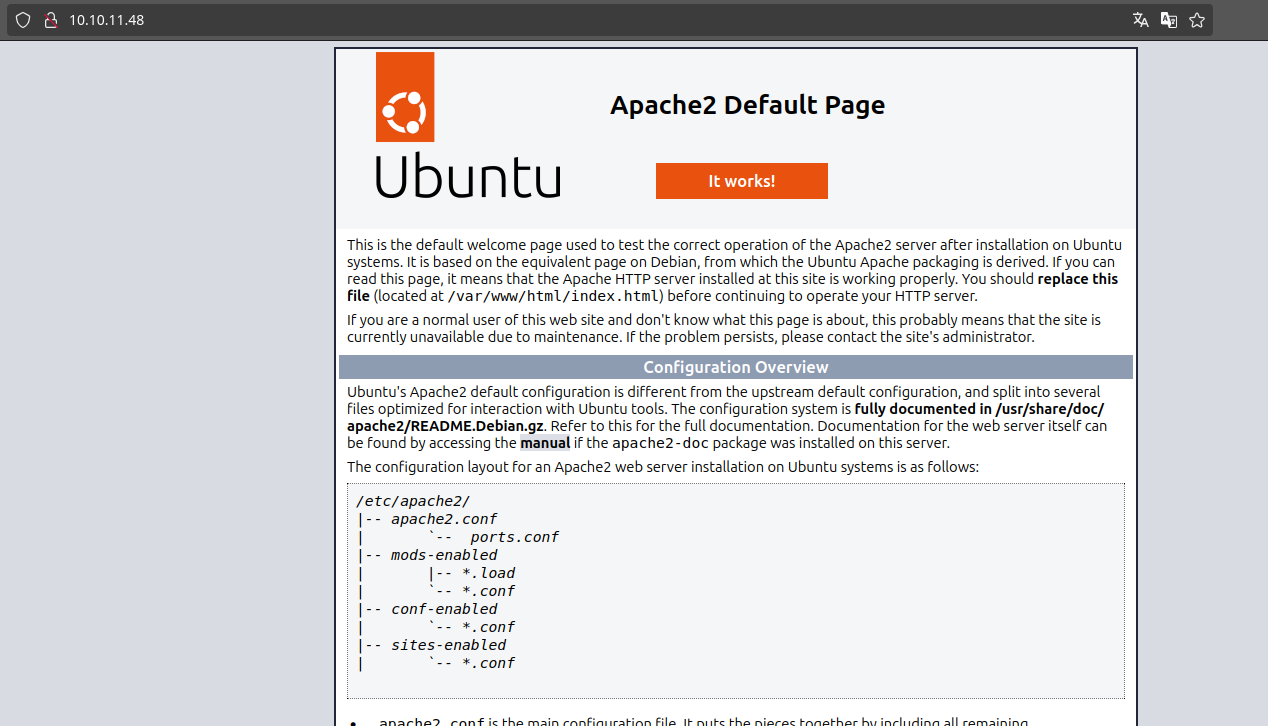The image size is (1268, 726).
Task: Click the language translation extension icon beside the star
Action: click(x=1168, y=20)
